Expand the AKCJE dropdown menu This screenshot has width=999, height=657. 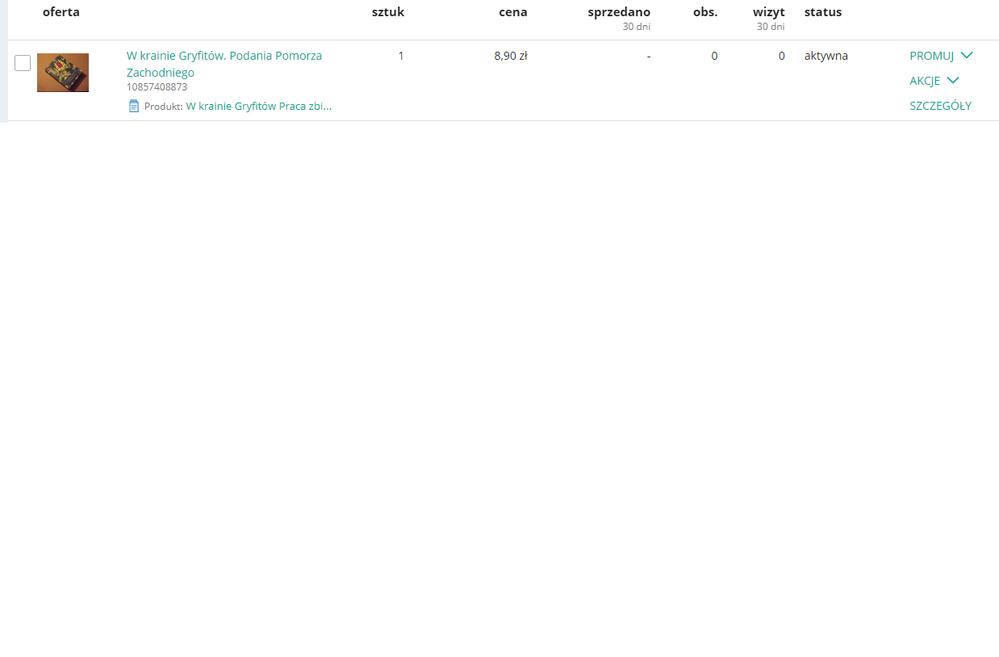click(925, 81)
